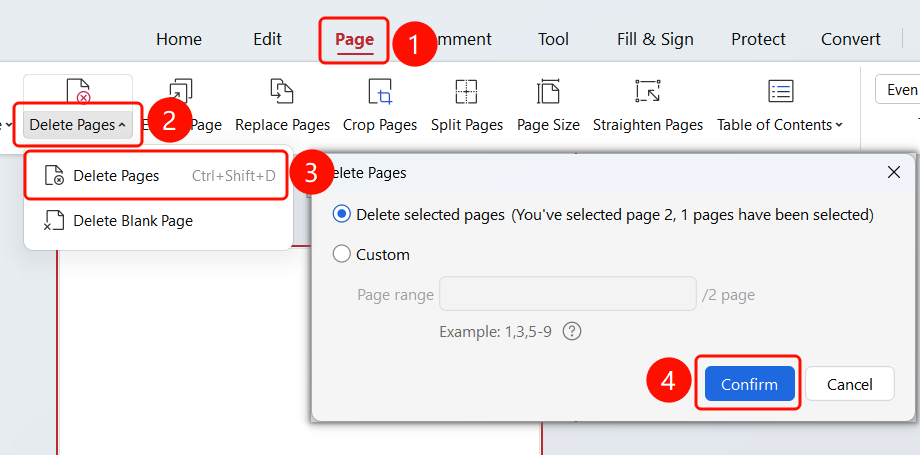Choose Delete Blank Page menu entry

(158, 221)
